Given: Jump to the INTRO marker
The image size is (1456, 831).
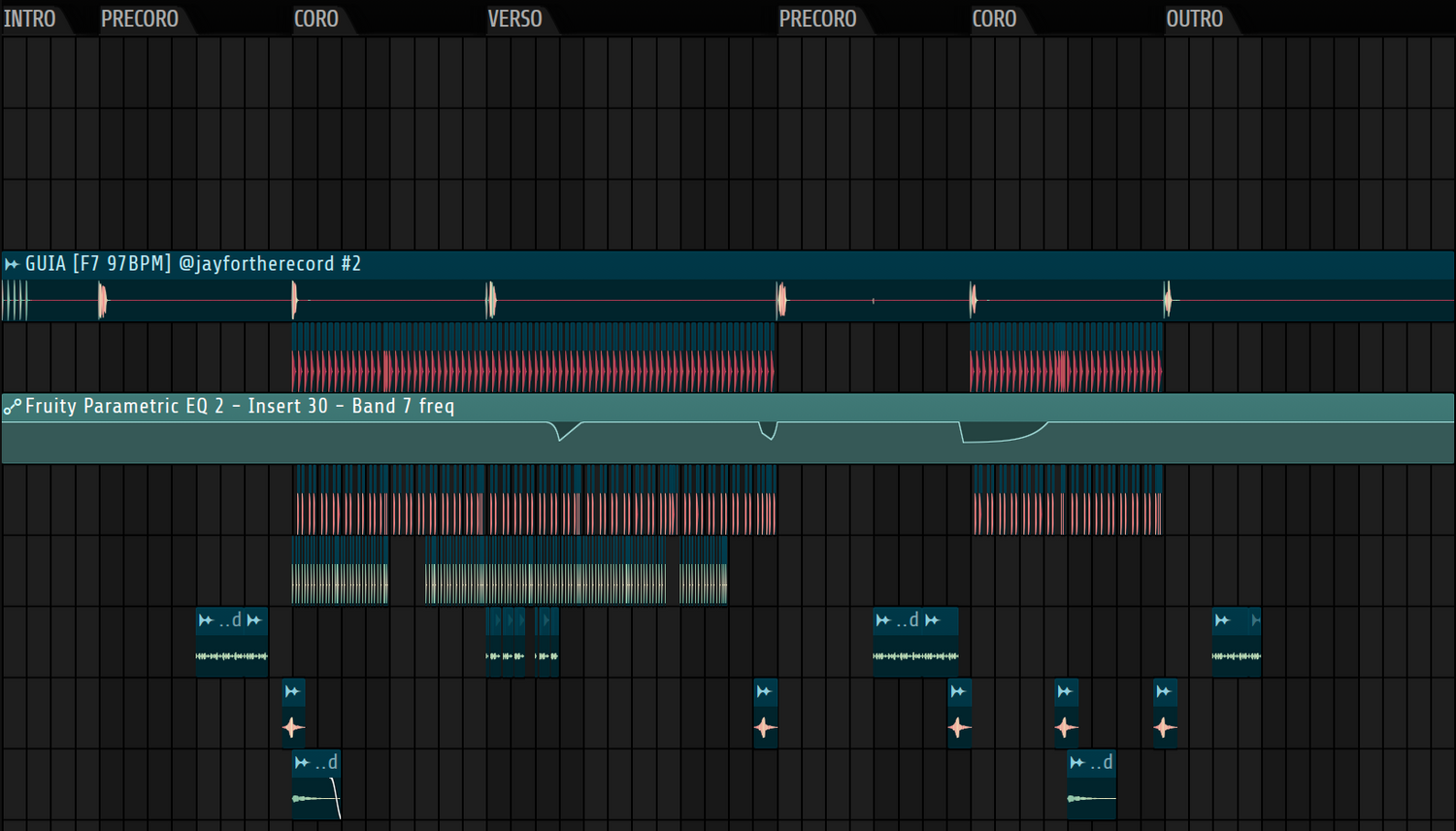Looking at the screenshot, I should [x=30, y=19].
